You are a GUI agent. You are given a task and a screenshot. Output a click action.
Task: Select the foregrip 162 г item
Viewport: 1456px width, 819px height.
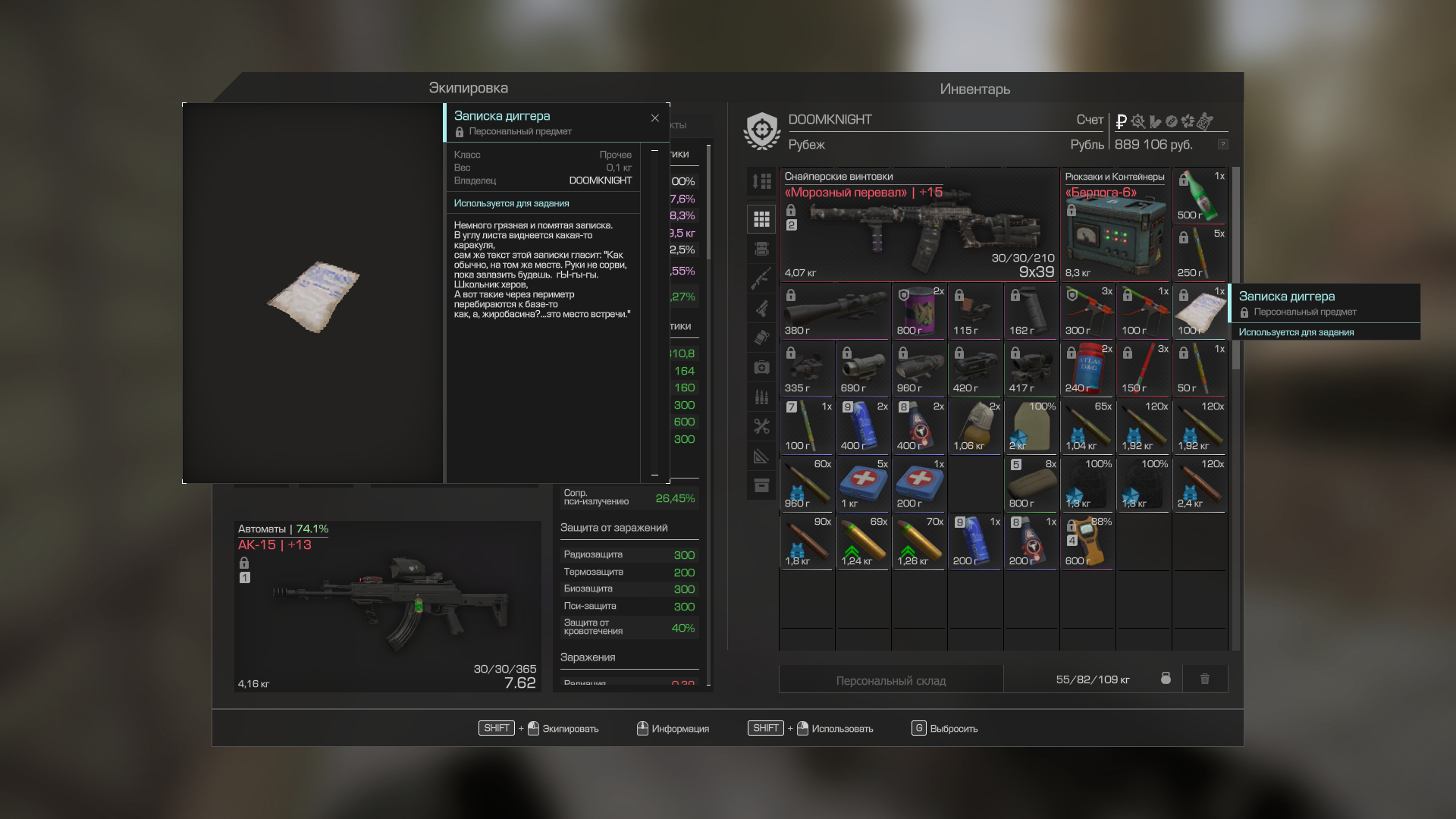coord(1031,311)
